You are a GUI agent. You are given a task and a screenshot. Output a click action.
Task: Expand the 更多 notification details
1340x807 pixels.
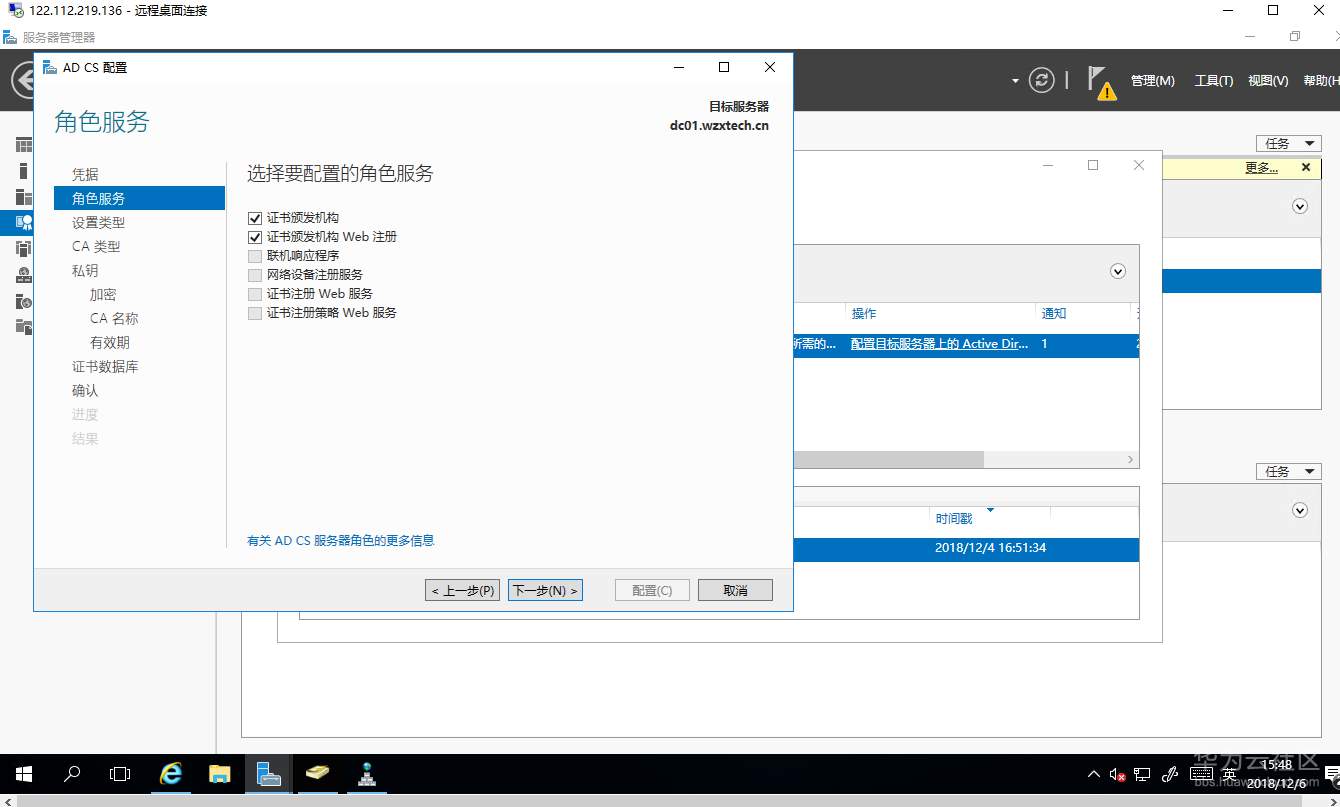pyautogui.click(x=1261, y=167)
